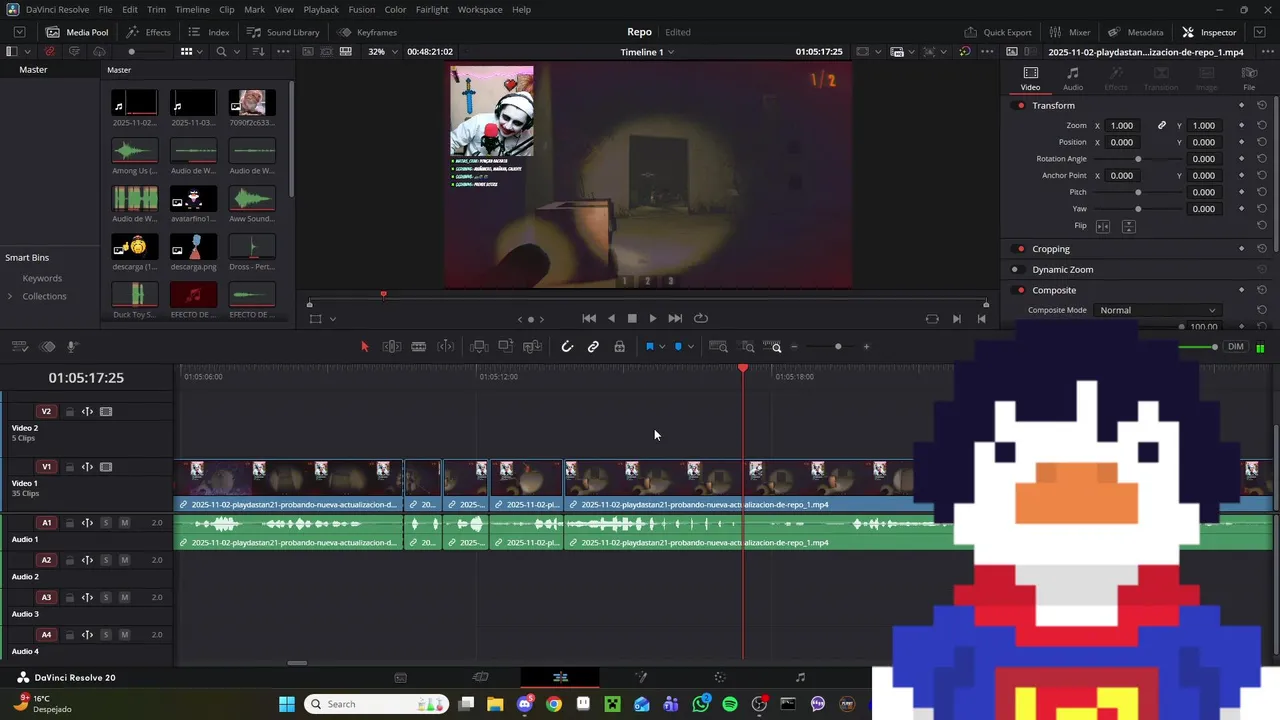Open the Workspace menu

point(480,9)
